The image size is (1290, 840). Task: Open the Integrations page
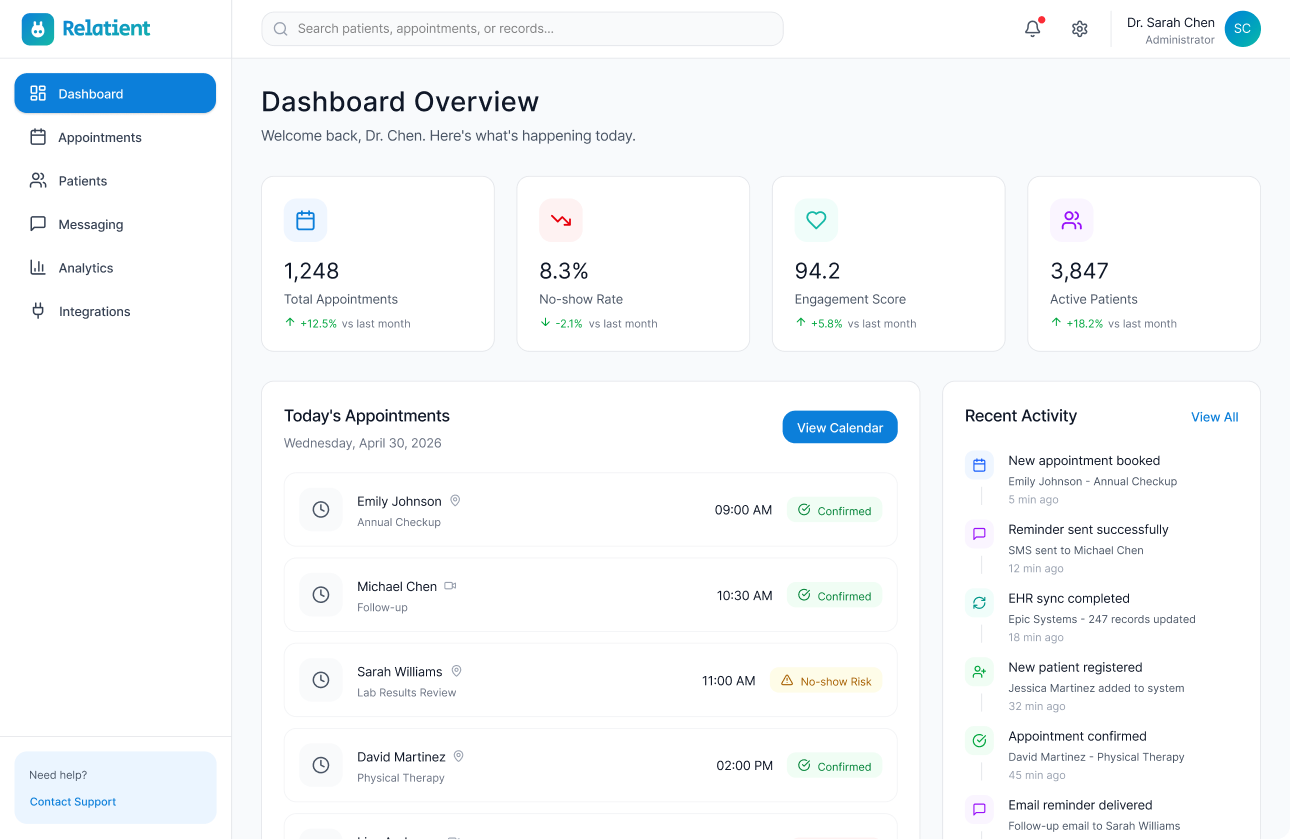[x=115, y=311]
